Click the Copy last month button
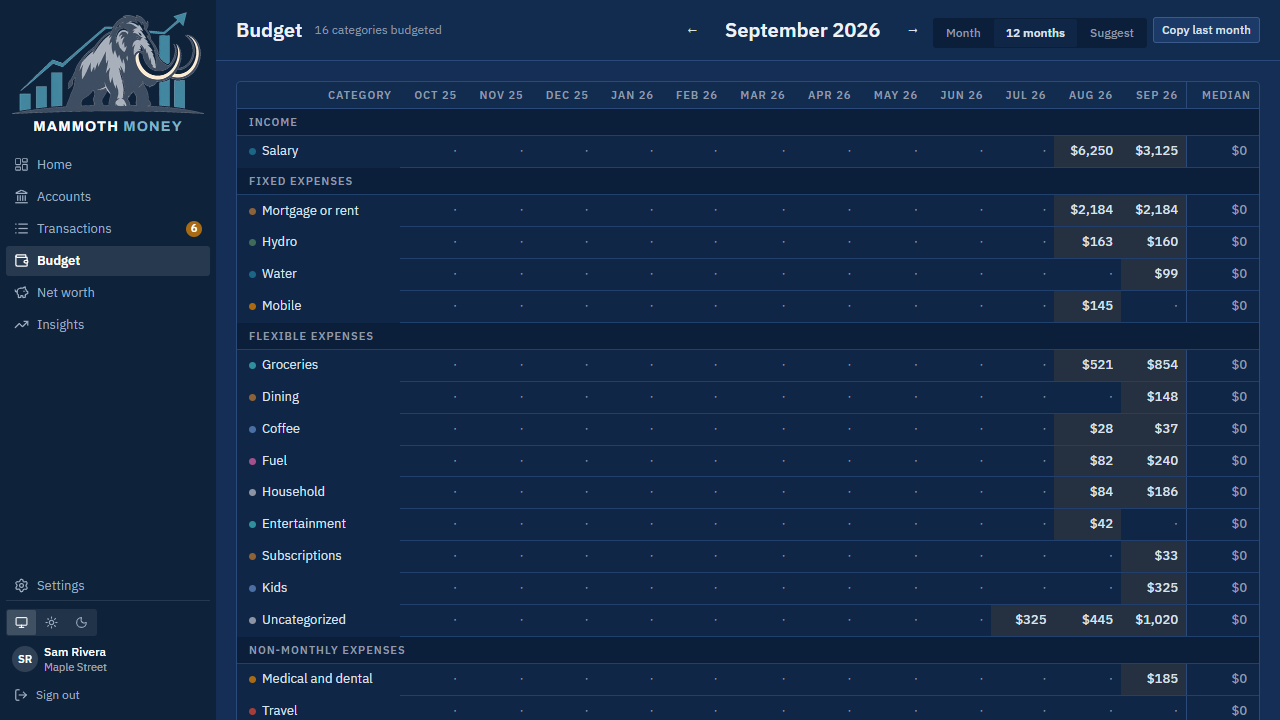This screenshot has width=1280, height=720. point(1206,30)
